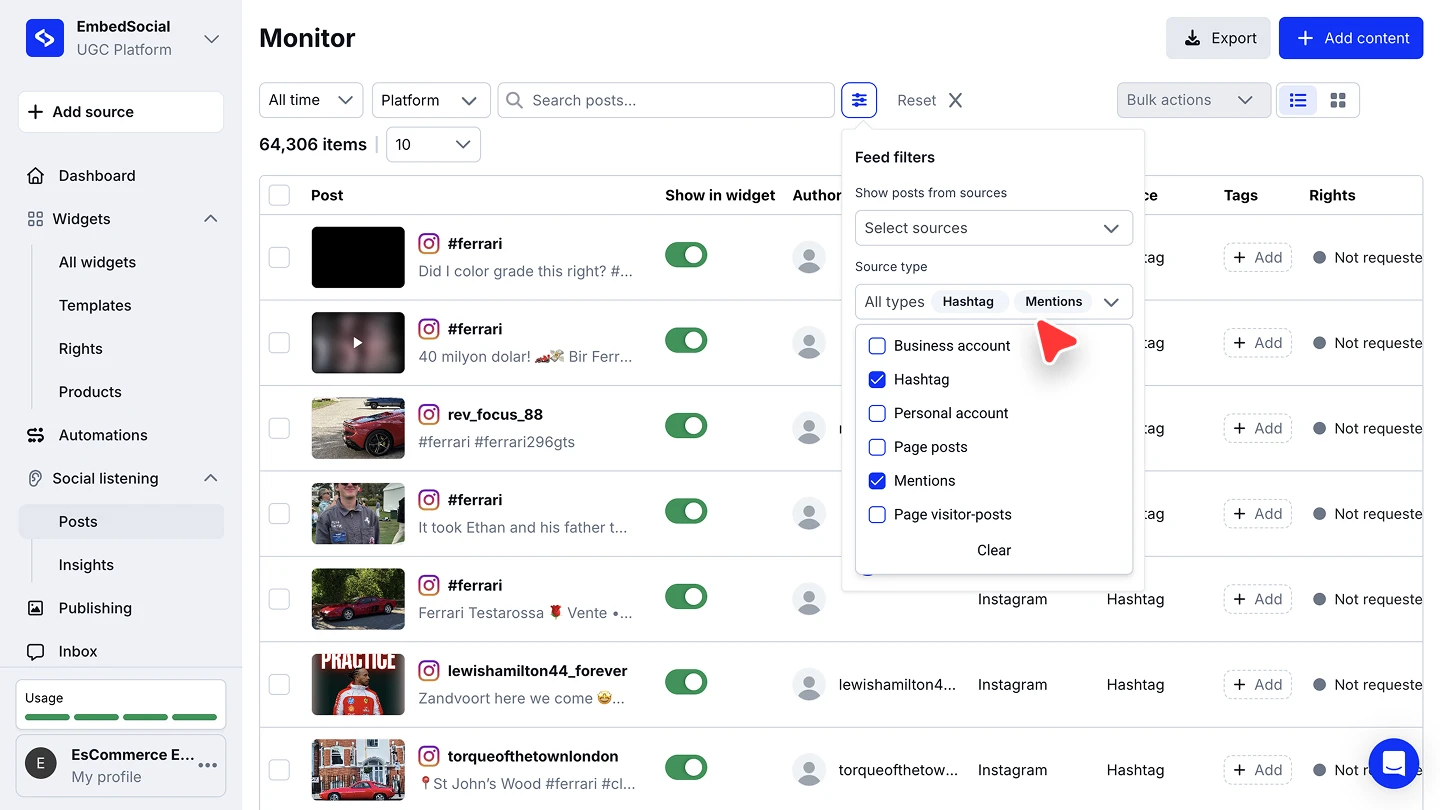Open Rights in sidebar
This screenshot has width=1440, height=810.
pyautogui.click(x=80, y=348)
